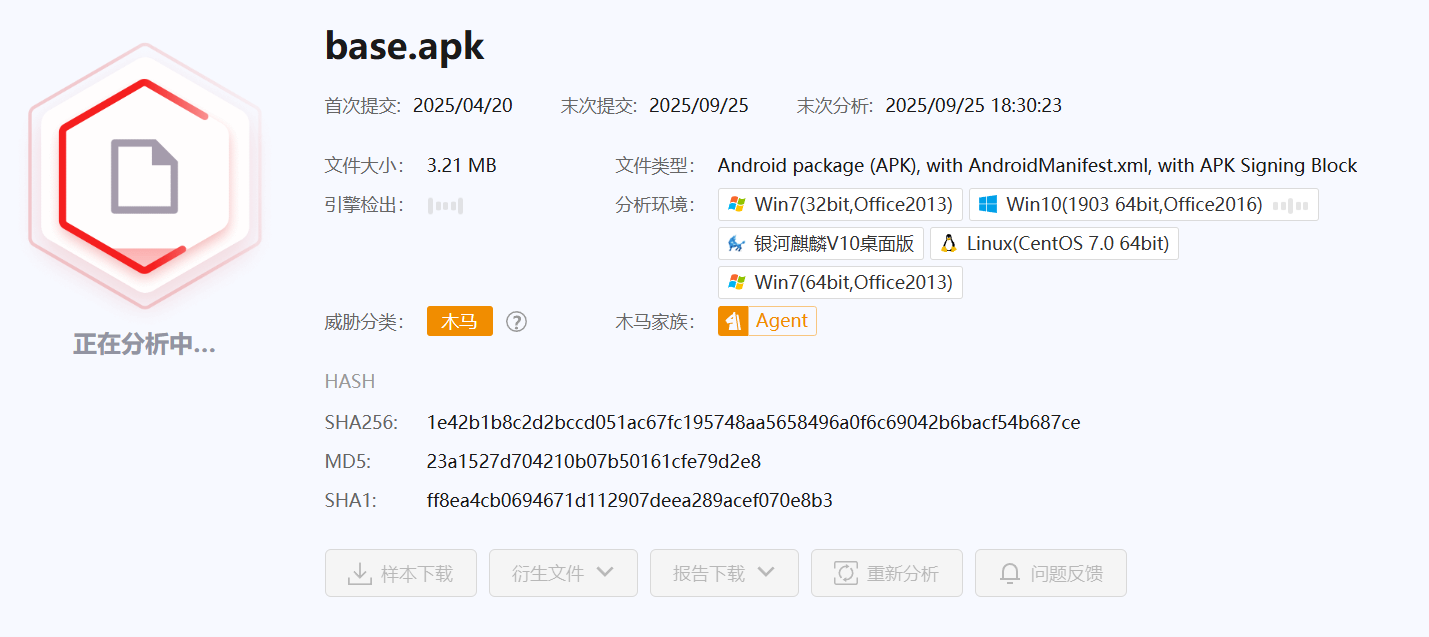Open the Agent trojan family link
The width and height of the screenshot is (1429, 637).
point(781,321)
